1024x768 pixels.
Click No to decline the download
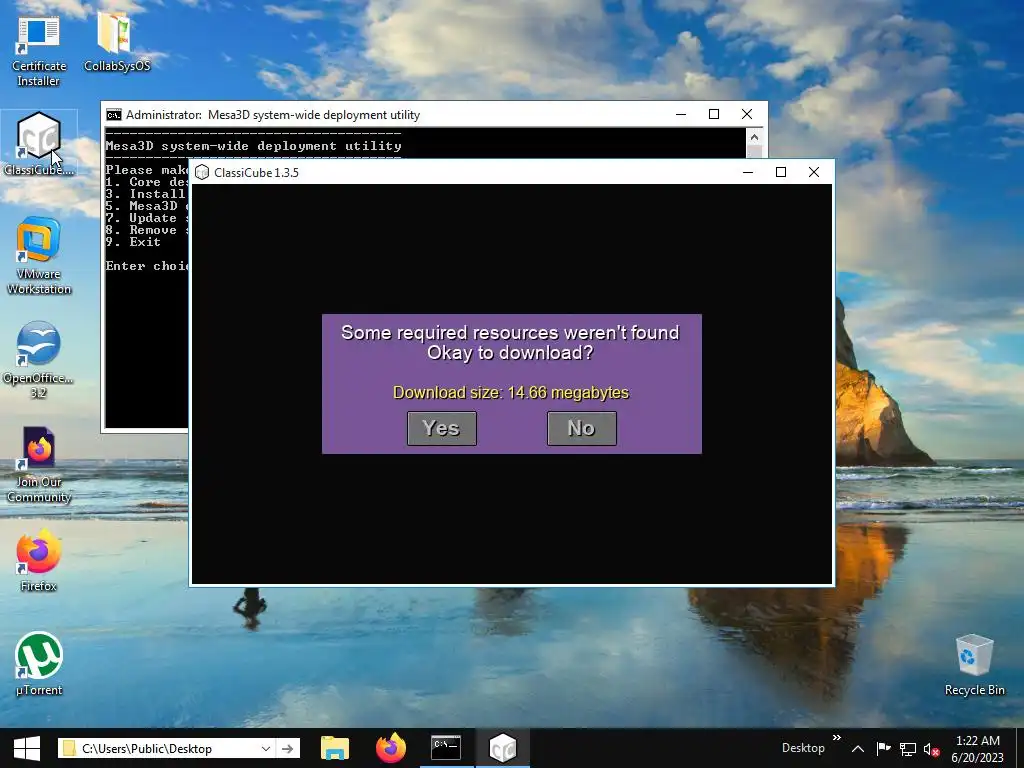(582, 428)
